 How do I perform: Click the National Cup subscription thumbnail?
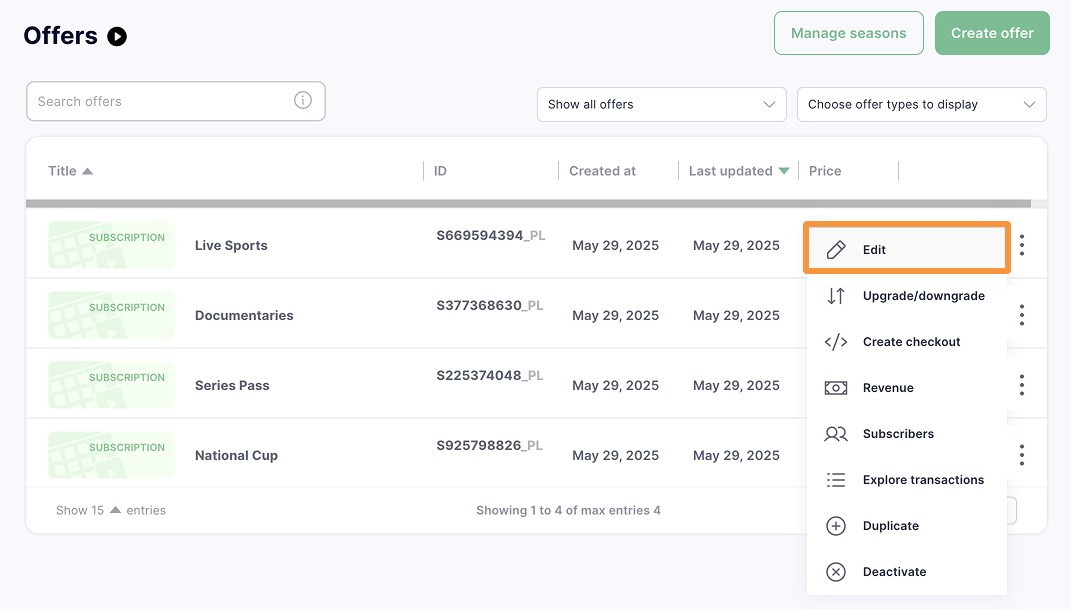click(x=111, y=455)
